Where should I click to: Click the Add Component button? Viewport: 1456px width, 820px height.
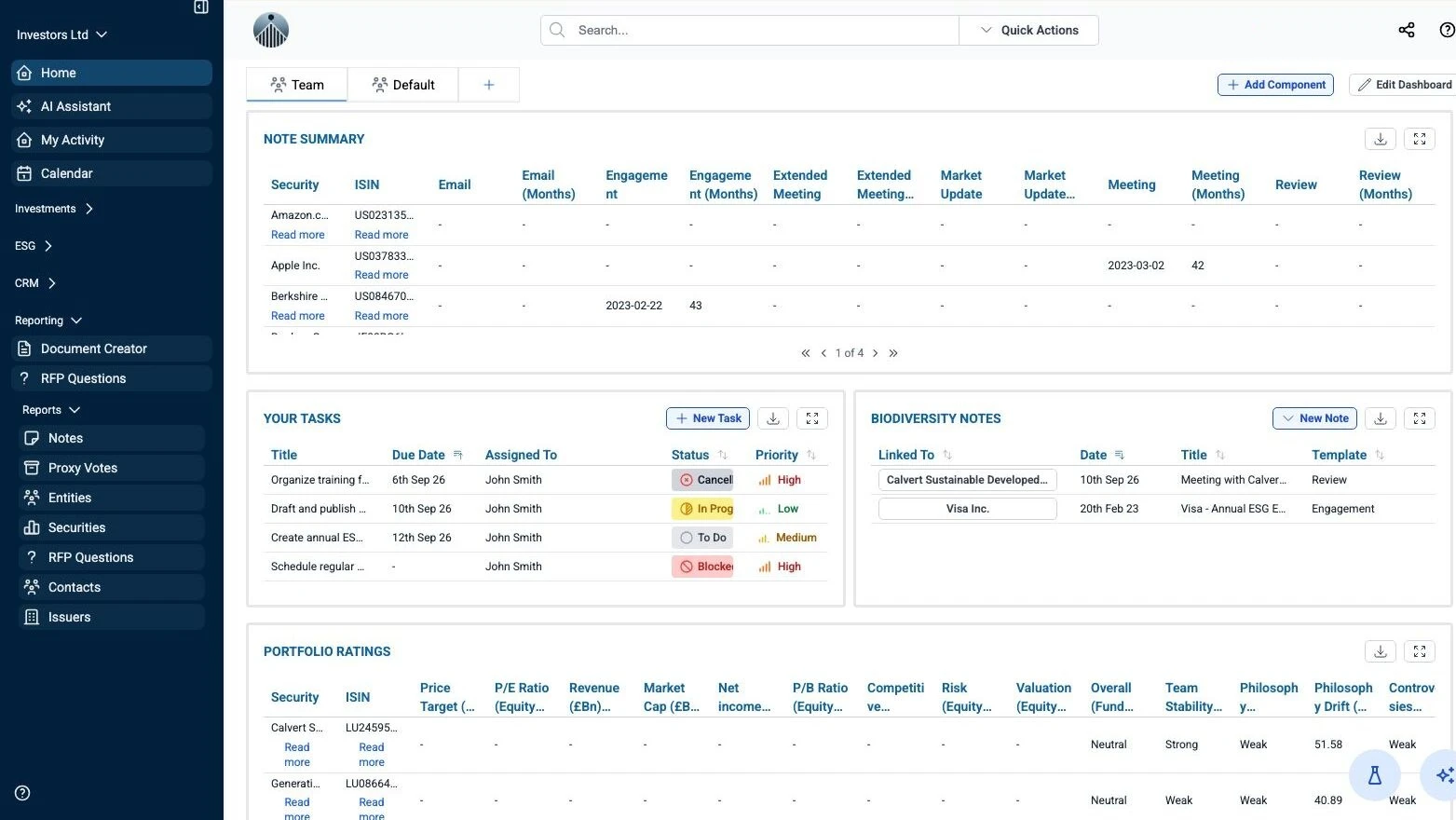(x=1275, y=85)
